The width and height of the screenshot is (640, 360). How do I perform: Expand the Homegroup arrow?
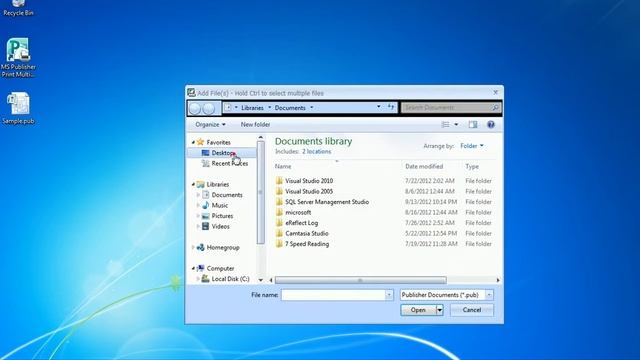(193, 247)
